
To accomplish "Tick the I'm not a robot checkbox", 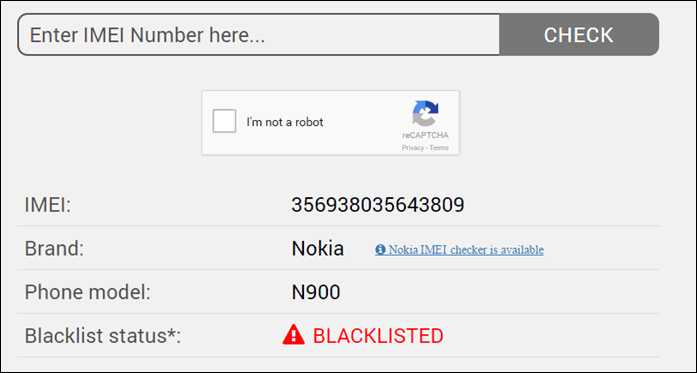I will 224,121.
